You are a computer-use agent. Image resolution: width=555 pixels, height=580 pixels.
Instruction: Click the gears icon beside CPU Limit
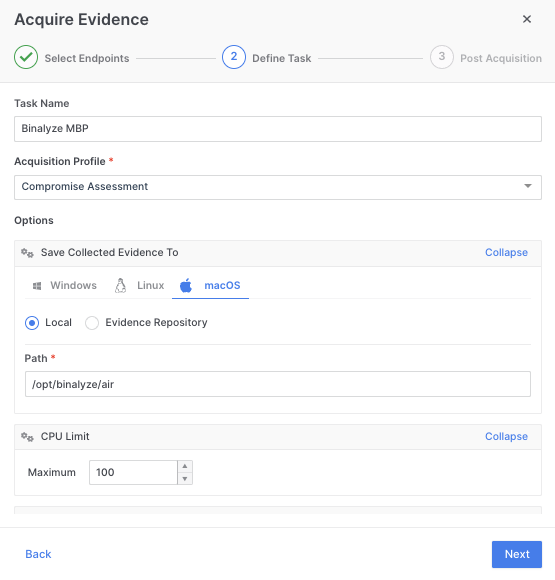(27, 437)
